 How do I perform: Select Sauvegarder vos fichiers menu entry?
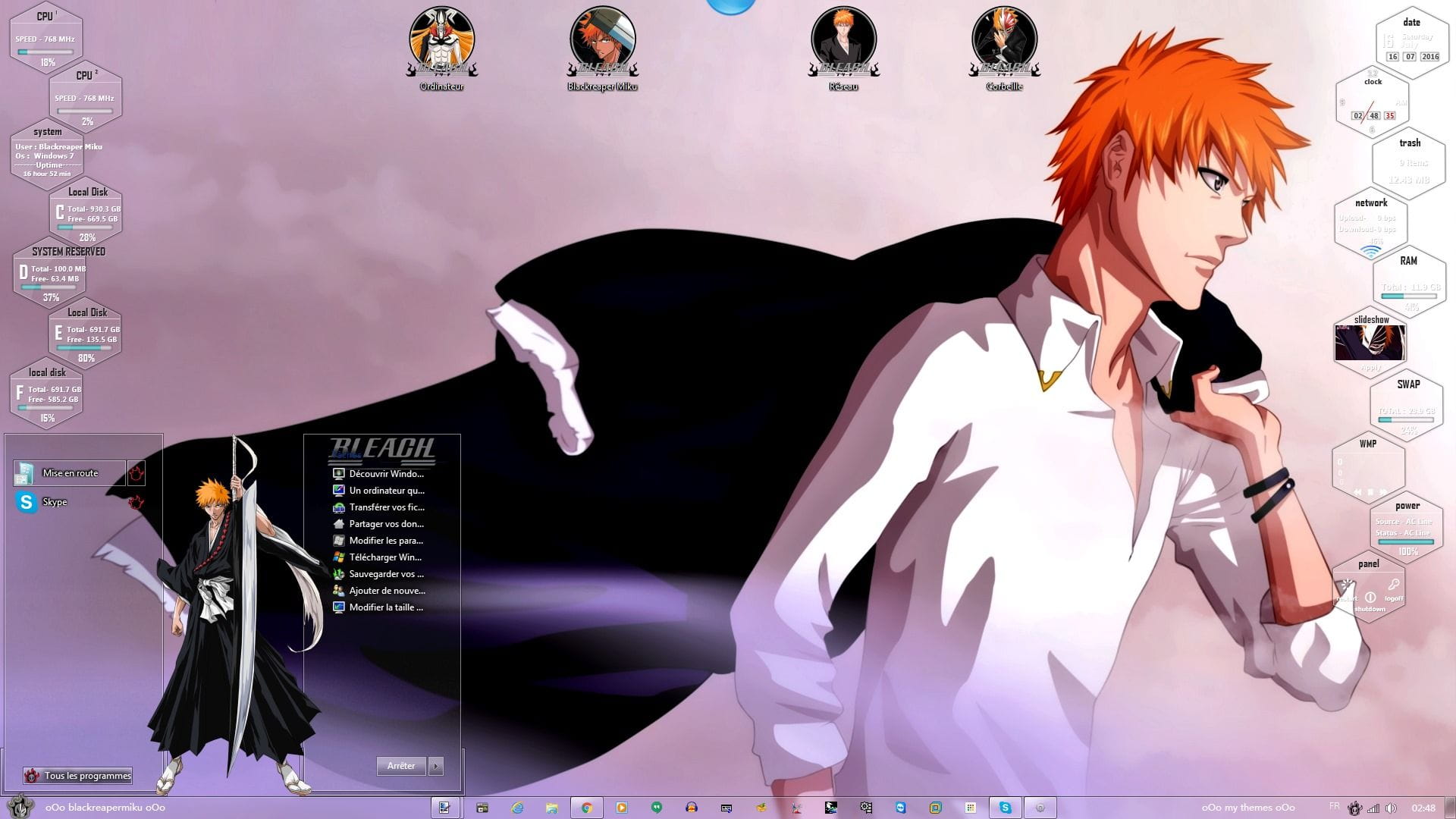point(385,574)
